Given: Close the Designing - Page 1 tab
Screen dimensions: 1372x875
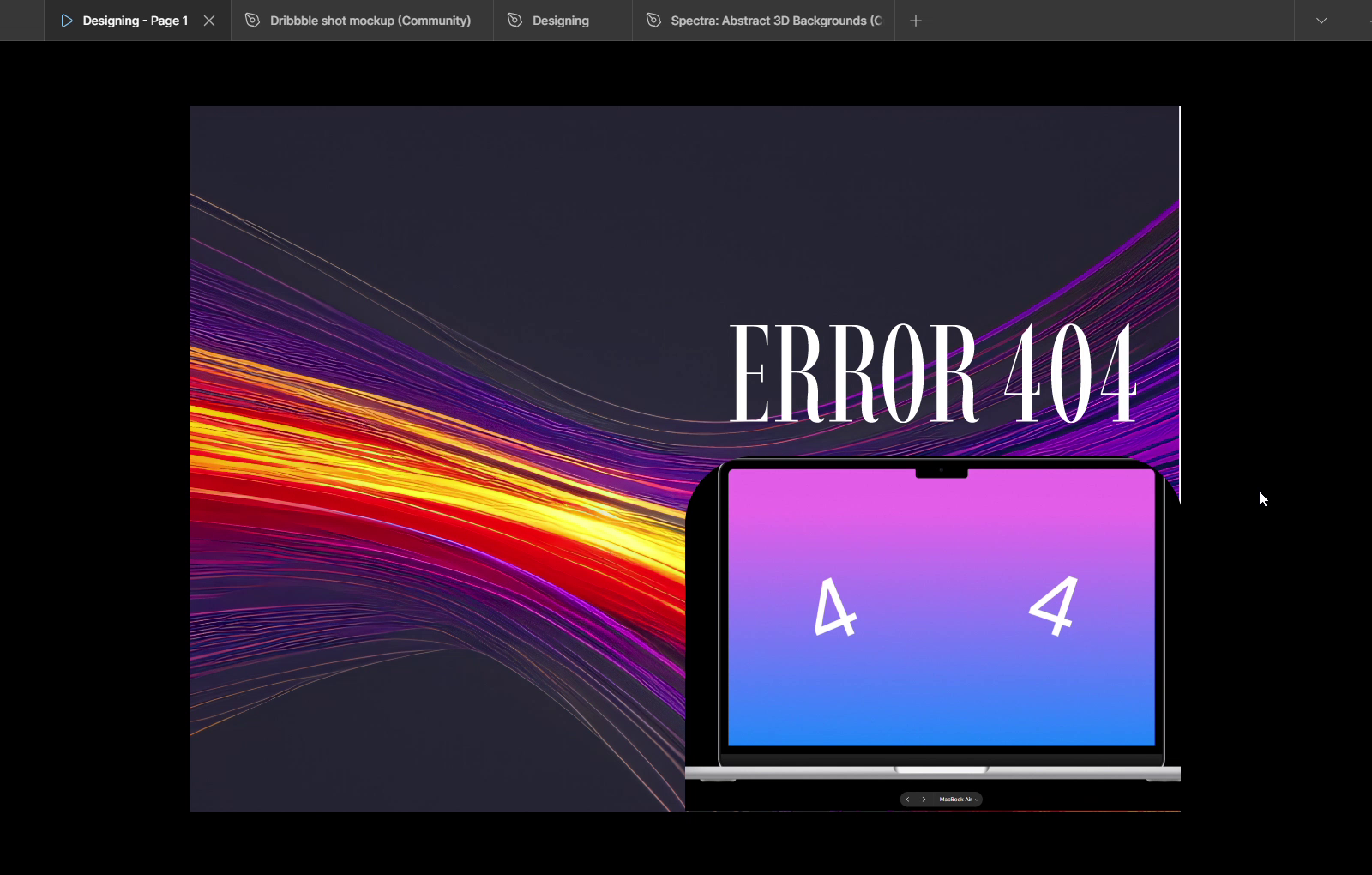Looking at the screenshot, I should [x=209, y=21].
